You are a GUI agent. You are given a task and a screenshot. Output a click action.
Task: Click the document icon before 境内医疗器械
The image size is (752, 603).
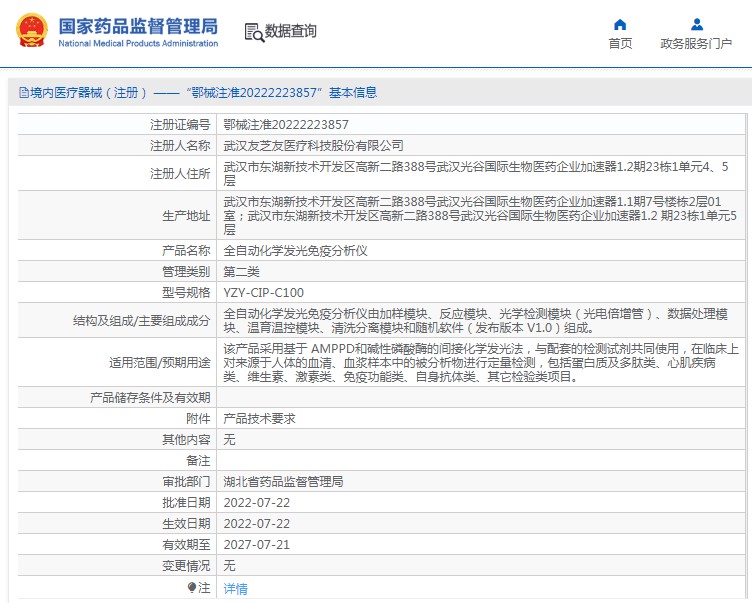point(23,93)
